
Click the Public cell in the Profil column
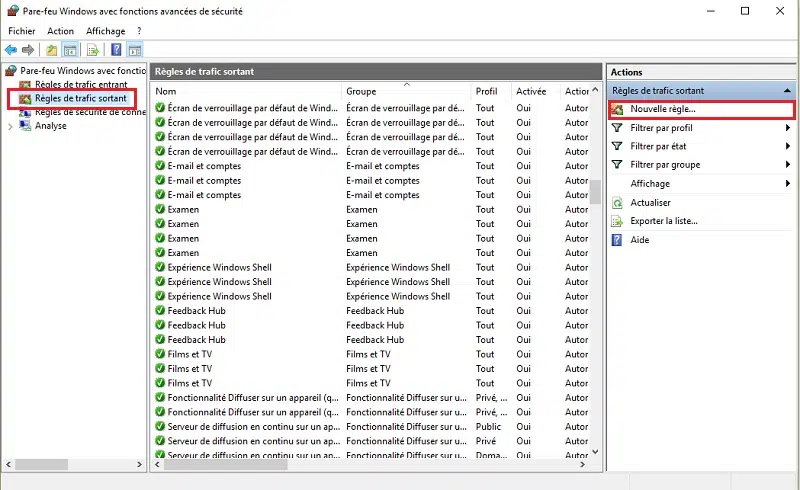coord(488,427)
